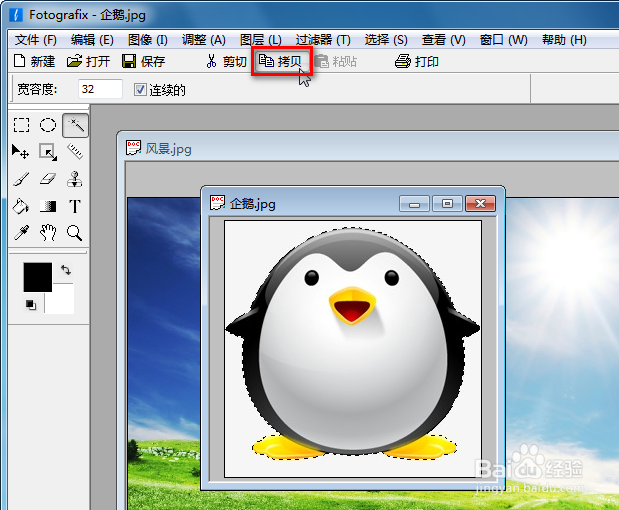Select the hand pan tool
619x510 pixels.
pyautogui.click(x=48, y=233)
